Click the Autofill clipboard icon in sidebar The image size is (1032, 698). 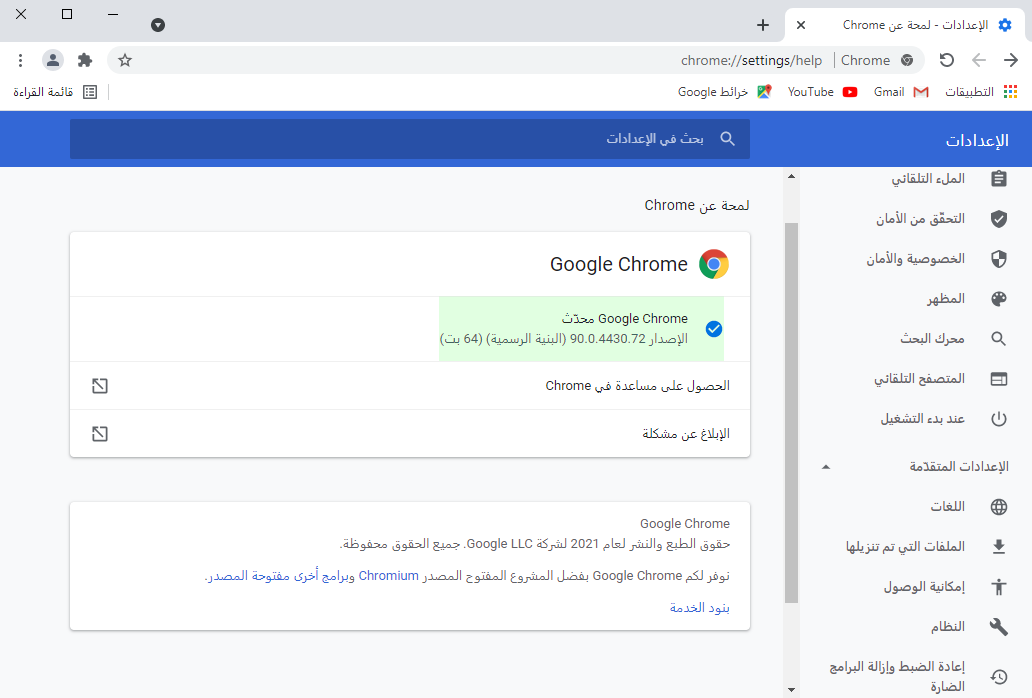(998, 179)
